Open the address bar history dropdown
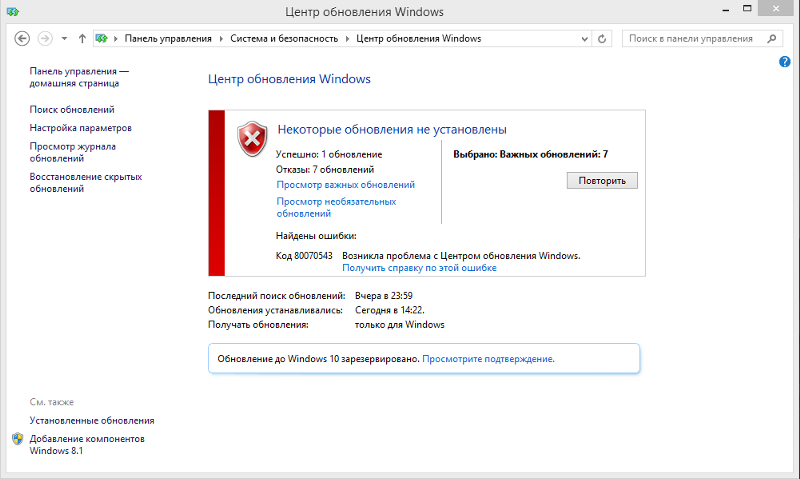Image resolution: width=800 pixels, height=479 pixels. click(x=585, y=39)
